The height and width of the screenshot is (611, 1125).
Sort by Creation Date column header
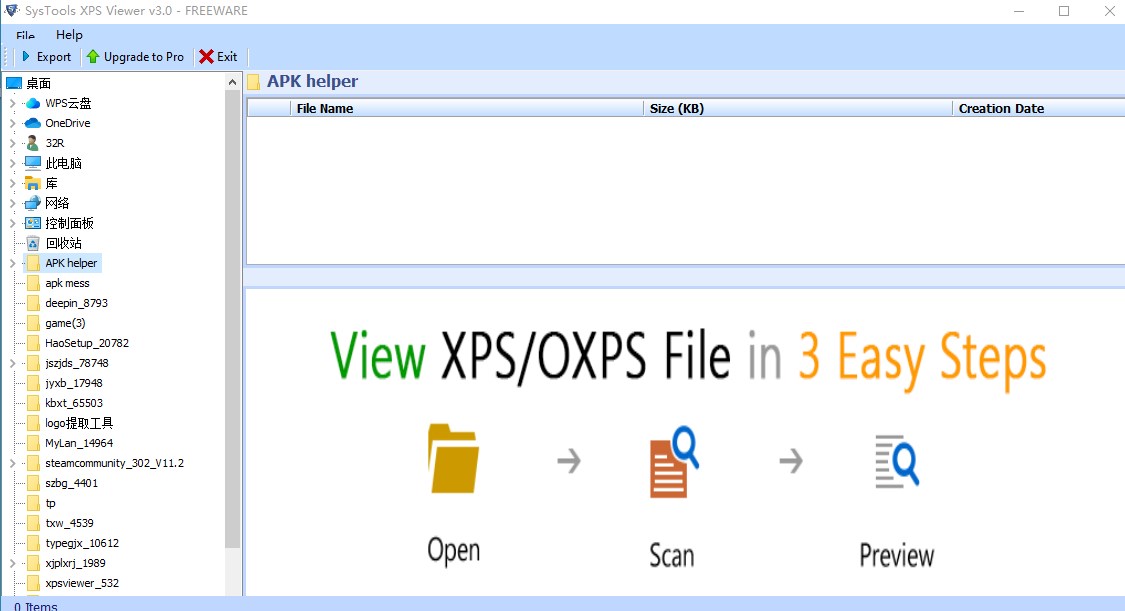[1000, 108]
